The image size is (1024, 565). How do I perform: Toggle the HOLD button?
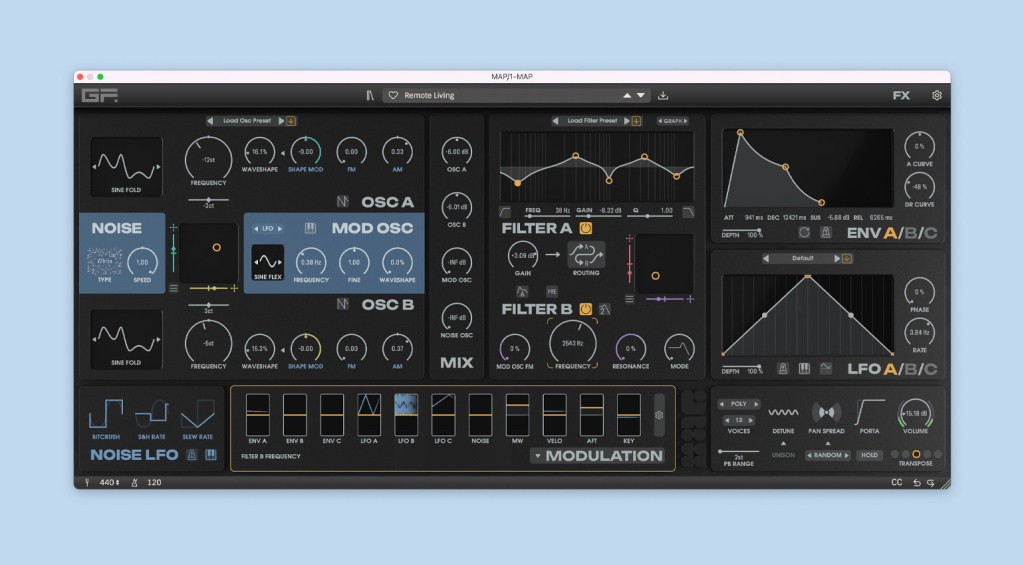[869, 455]
